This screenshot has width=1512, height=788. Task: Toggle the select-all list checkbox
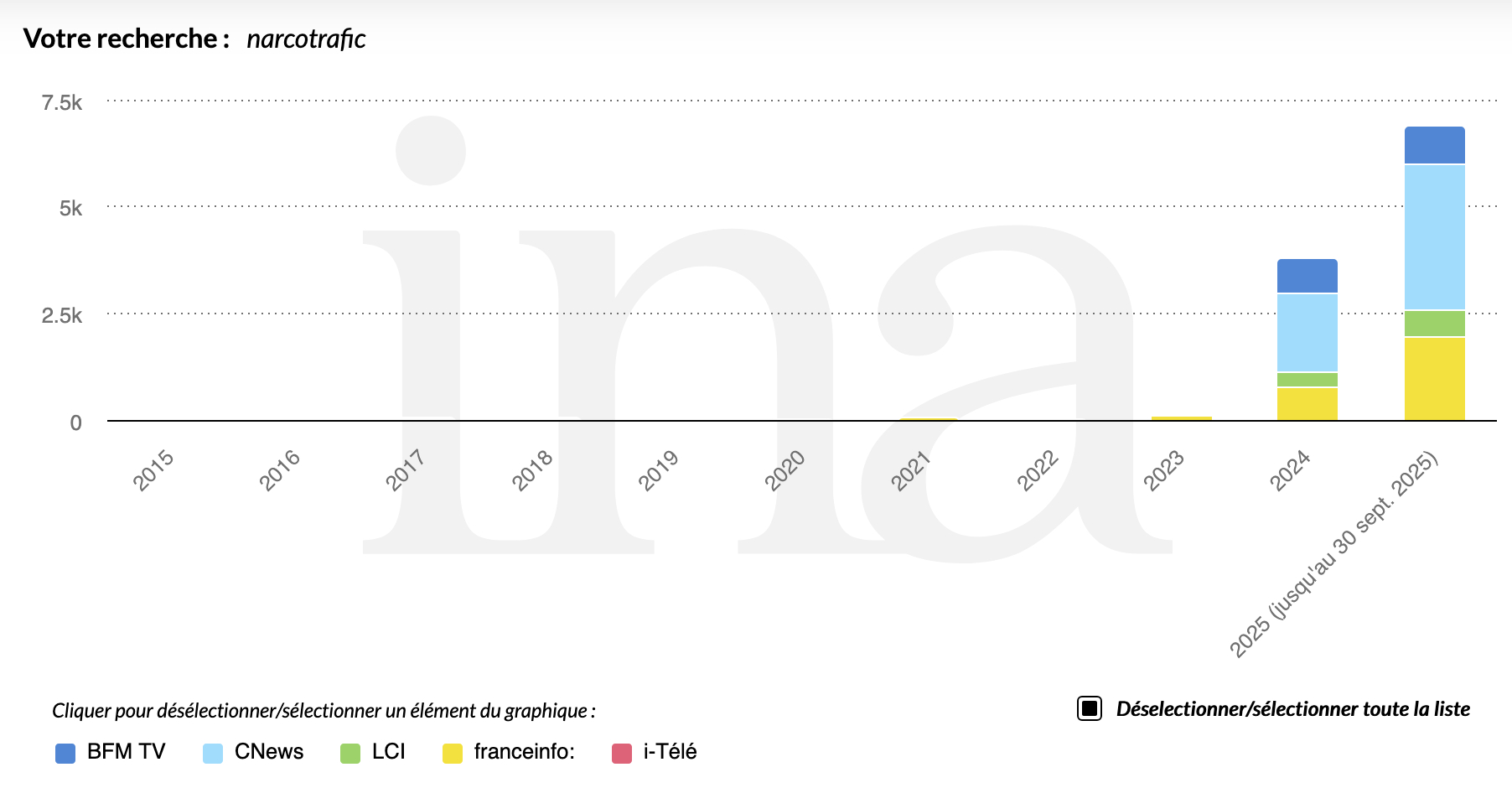tap(1089, 709)
